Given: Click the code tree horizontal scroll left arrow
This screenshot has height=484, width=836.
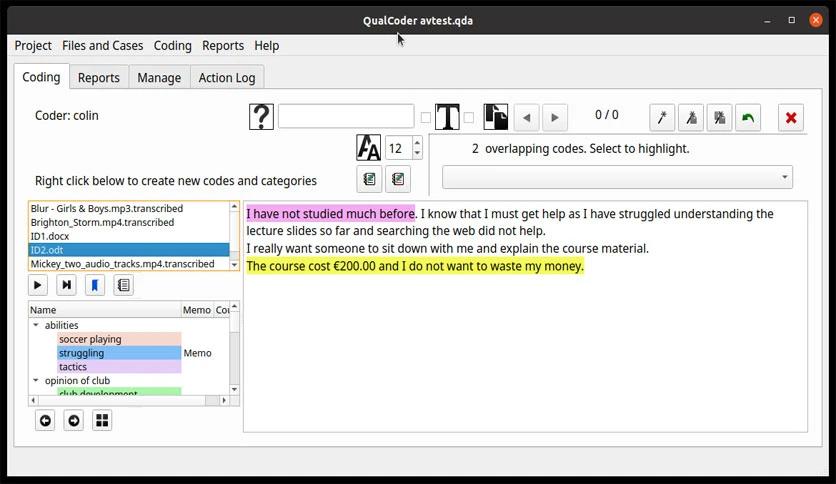Looking at the screenshot, I should (34, 400).
